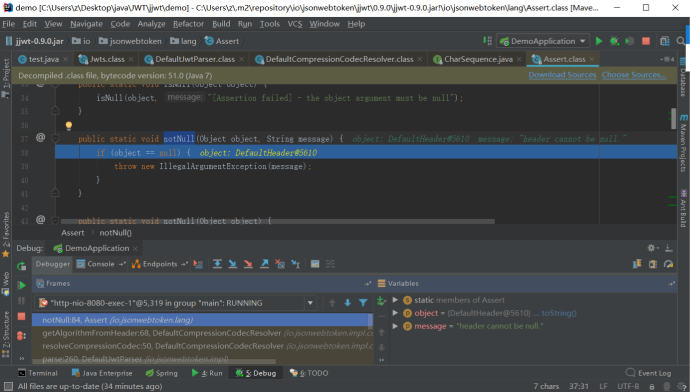Viewport: 690px width, 392px height.
Task: Filter frames from libraries funnel icon
Action: pos(363,303)
